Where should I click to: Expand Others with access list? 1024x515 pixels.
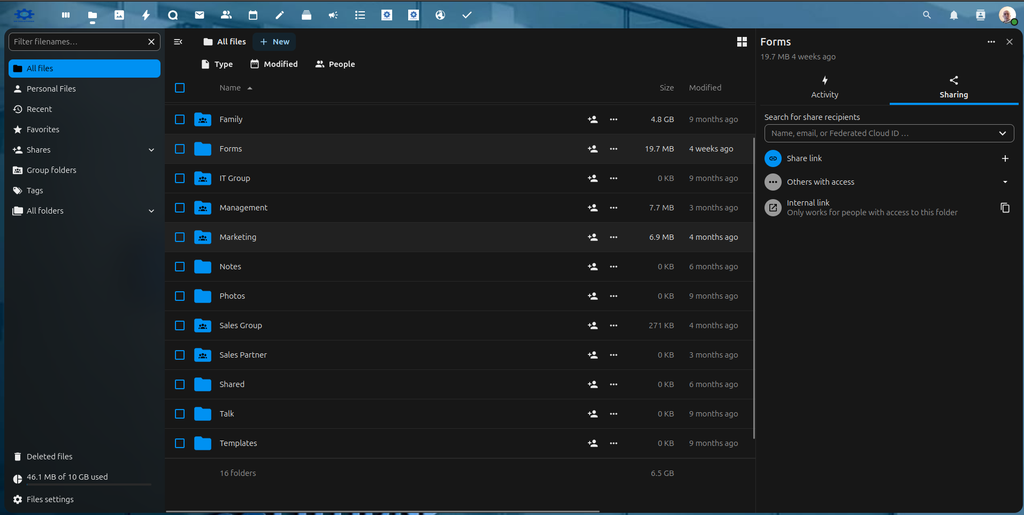click(x=1005, y=182)
